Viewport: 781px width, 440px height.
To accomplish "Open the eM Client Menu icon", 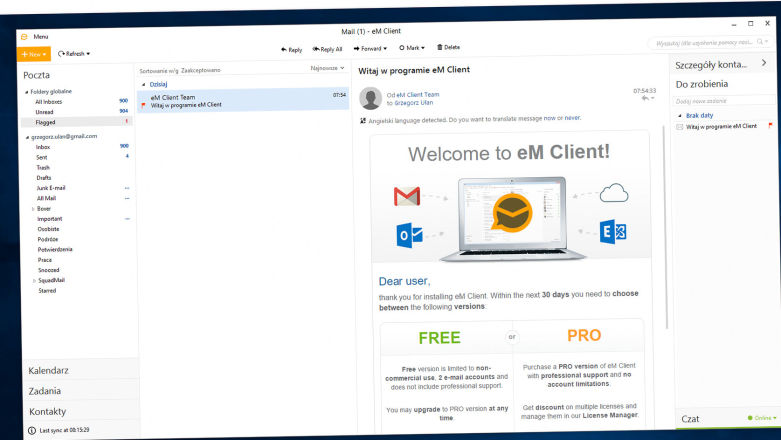I will [24, 37].
